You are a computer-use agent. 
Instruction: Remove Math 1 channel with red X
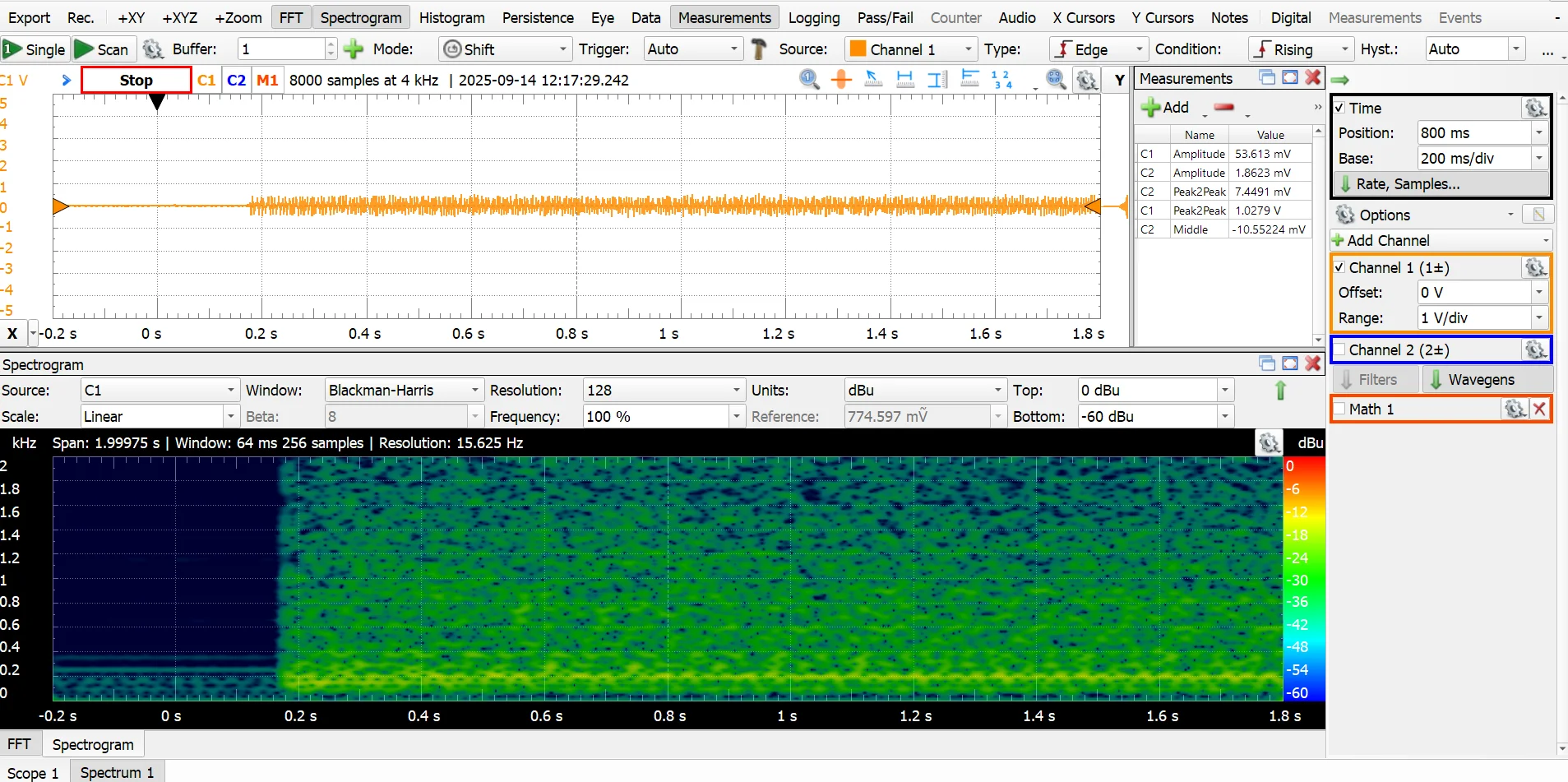pyautogui.click(x=1540, y=409)
